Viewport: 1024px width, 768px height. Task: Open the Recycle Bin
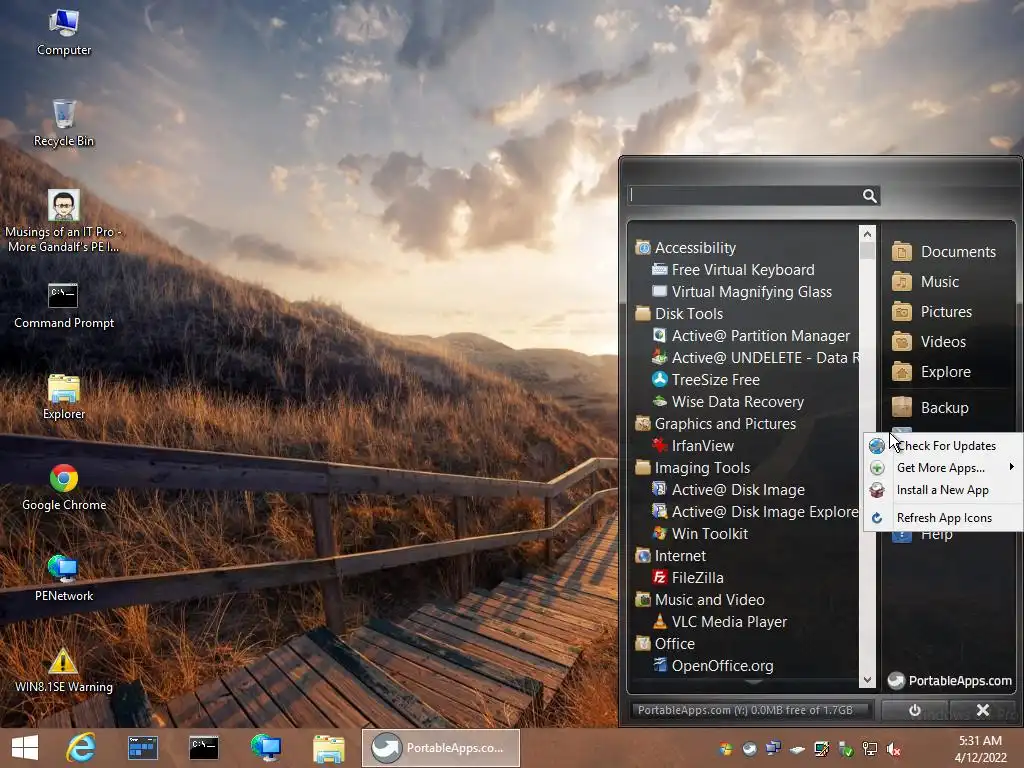[63, 123]
